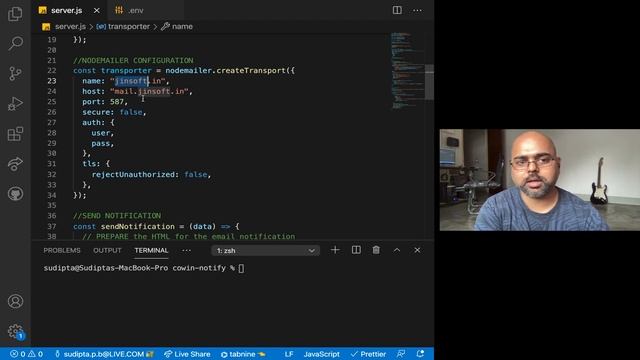640x360 pixels.
Task: Maximize the panel with the chevron up
Action: pos(397,250)
